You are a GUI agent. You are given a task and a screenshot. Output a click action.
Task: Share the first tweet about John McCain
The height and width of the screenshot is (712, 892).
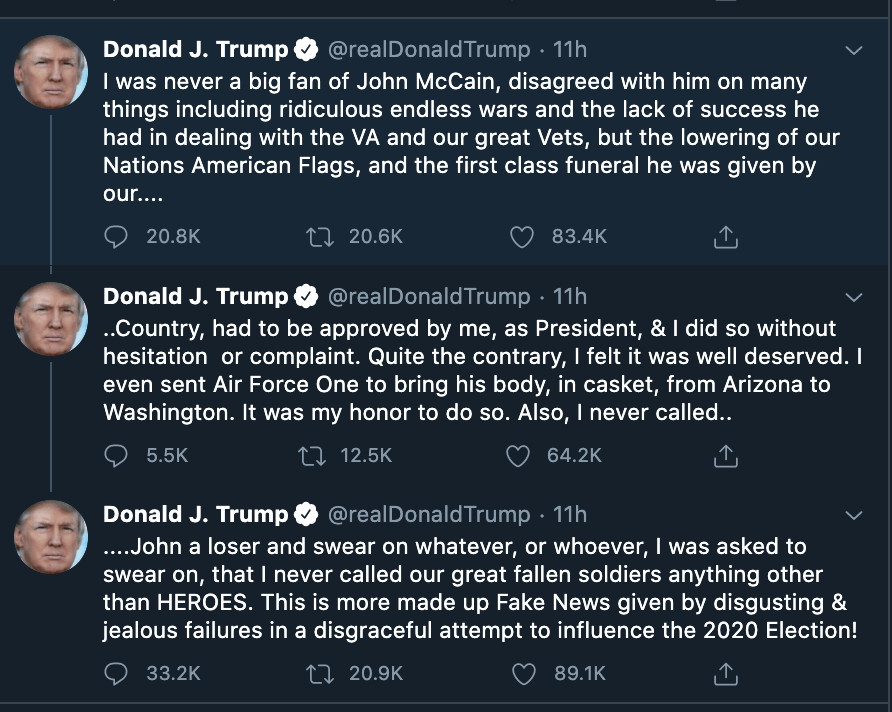[726, 237]
